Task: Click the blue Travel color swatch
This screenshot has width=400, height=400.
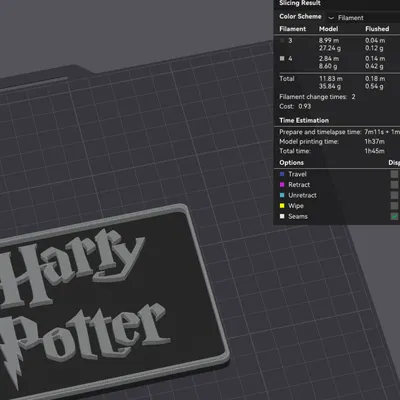Action: (282, 174)
